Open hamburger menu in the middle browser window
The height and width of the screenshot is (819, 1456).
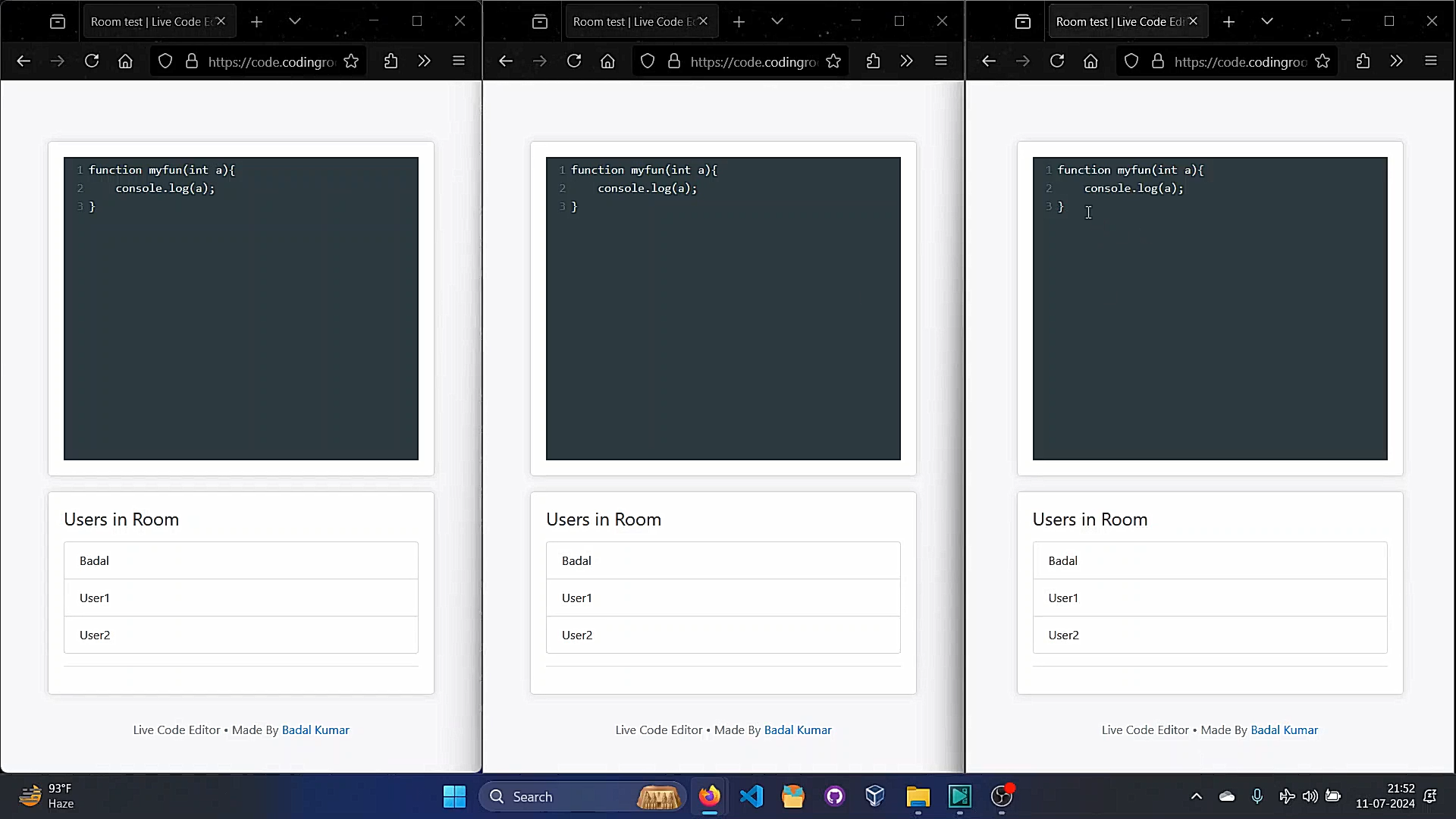click(x=941, y=61)
